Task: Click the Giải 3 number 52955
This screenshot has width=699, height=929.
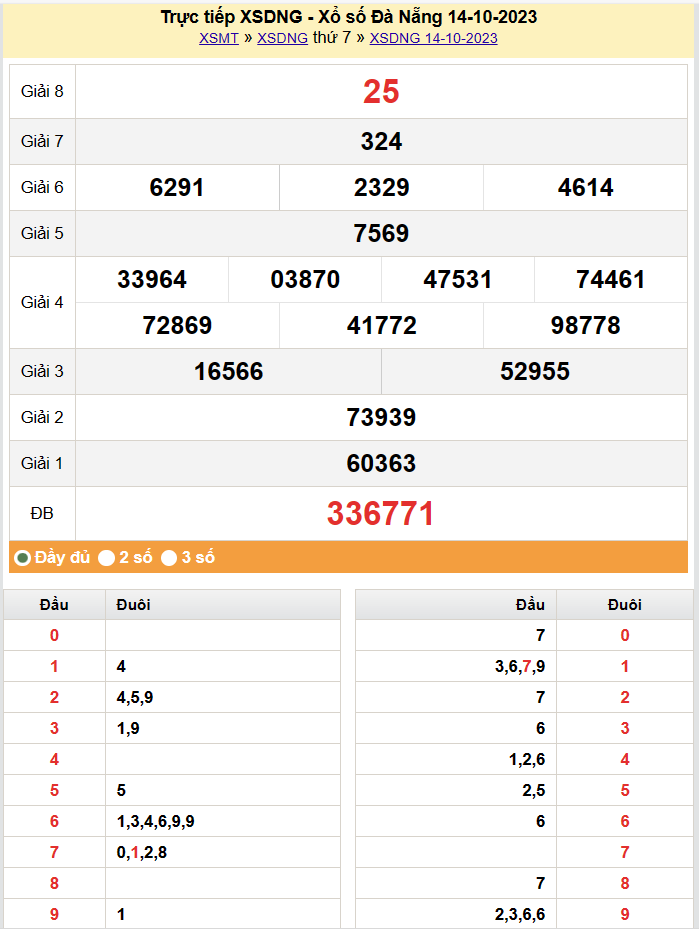Action: [534, 372]
